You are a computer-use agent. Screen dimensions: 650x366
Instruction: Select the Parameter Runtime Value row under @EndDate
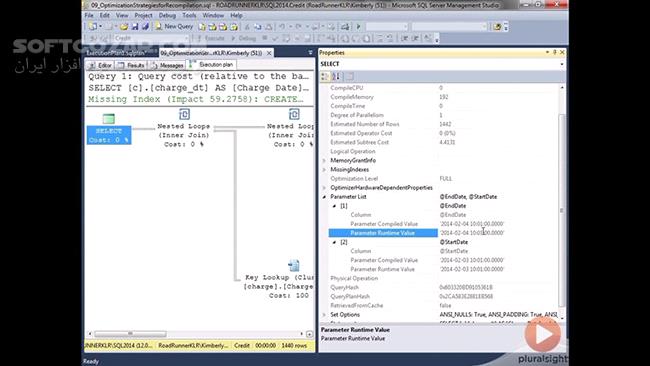[444, 233]
